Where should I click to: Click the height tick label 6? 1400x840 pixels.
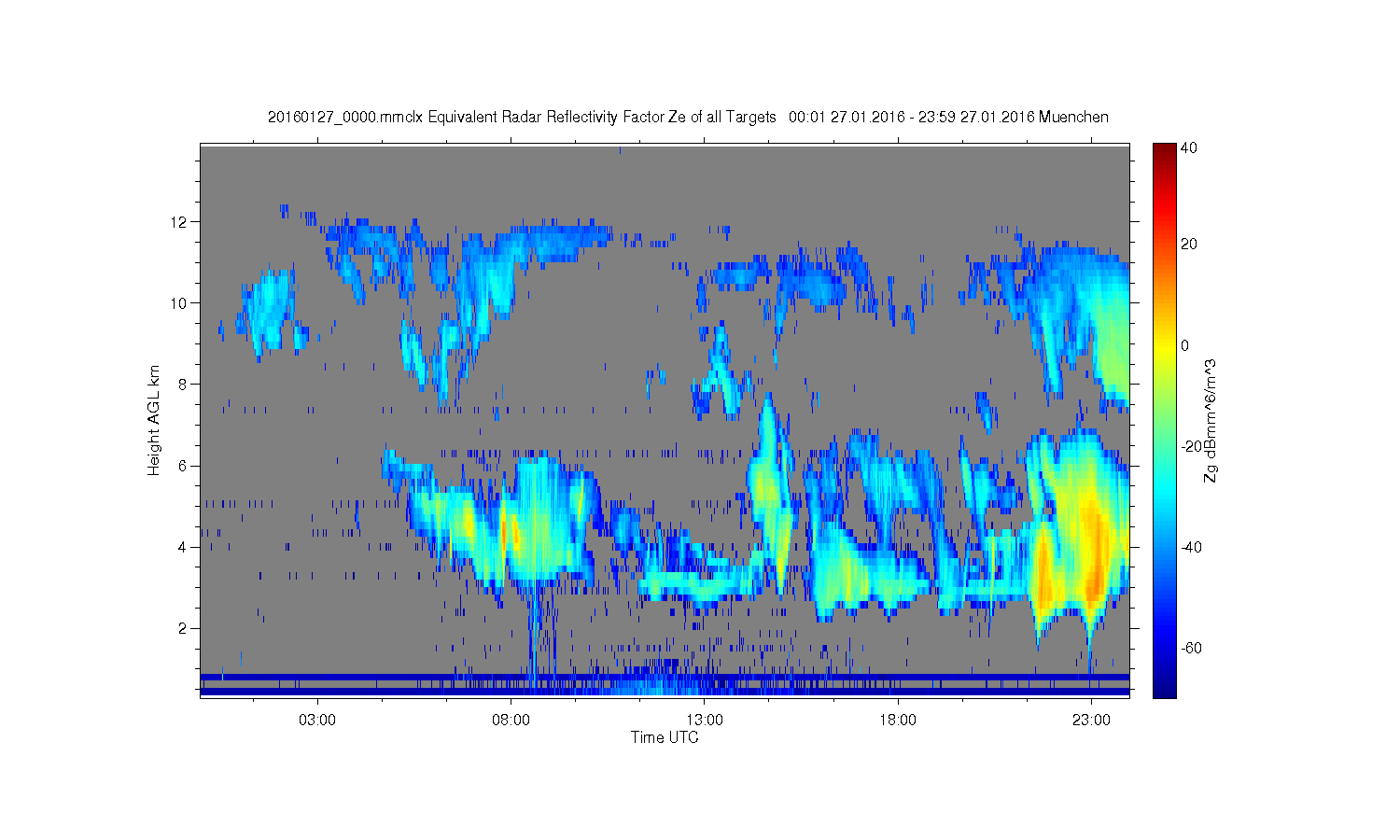tap(183, 466)
